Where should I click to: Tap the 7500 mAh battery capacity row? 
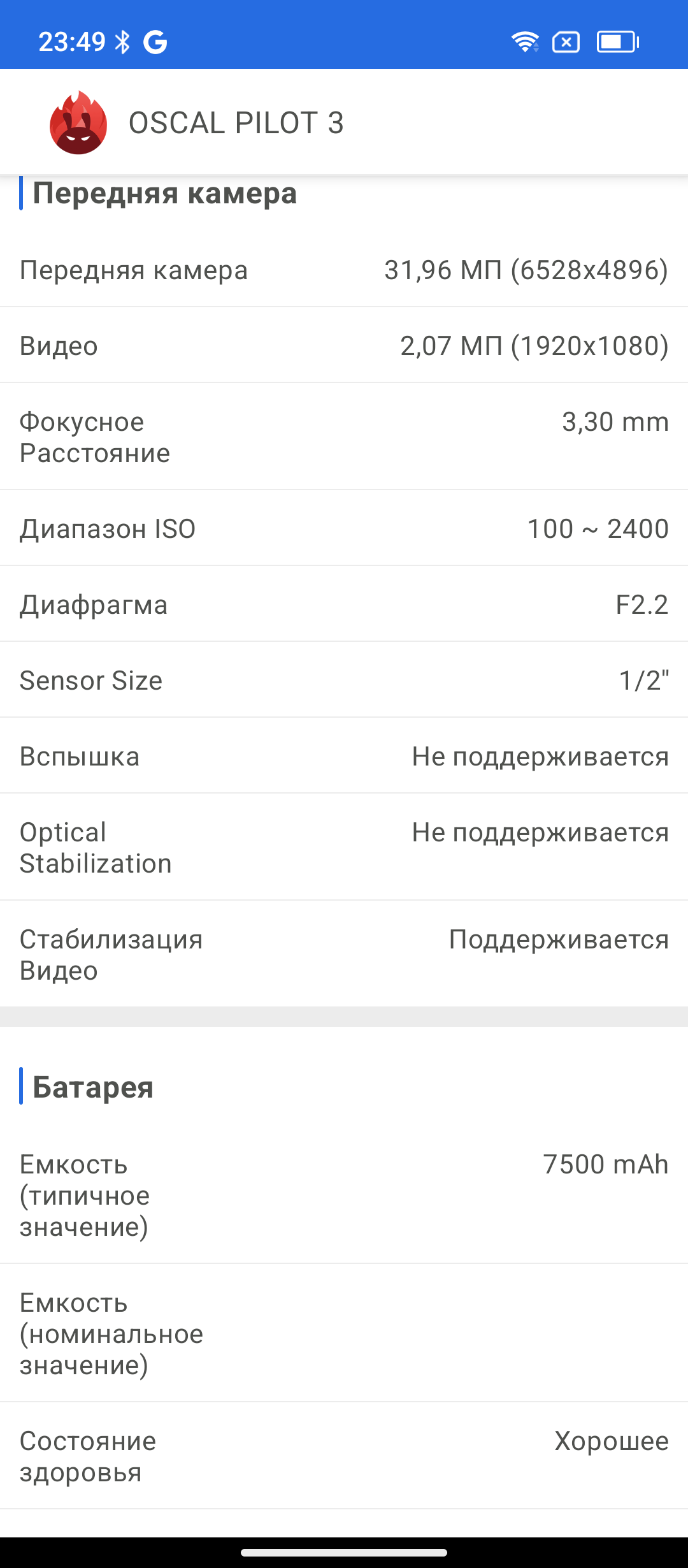344,1195
